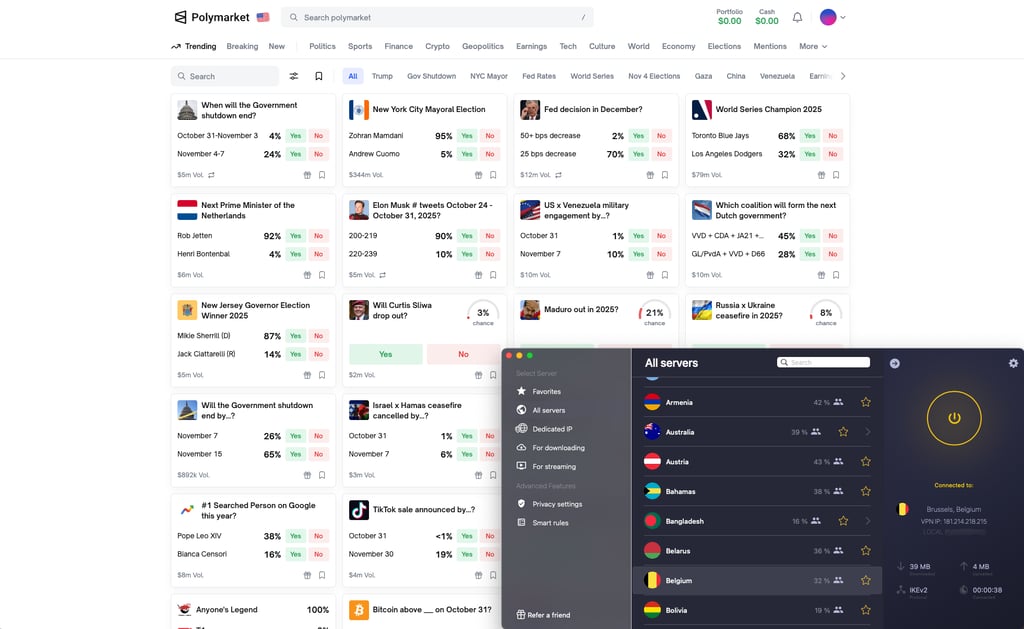Toggle the favorite star for Belgium
This screenshot has height=629, width=1024.
coord(865,581)
